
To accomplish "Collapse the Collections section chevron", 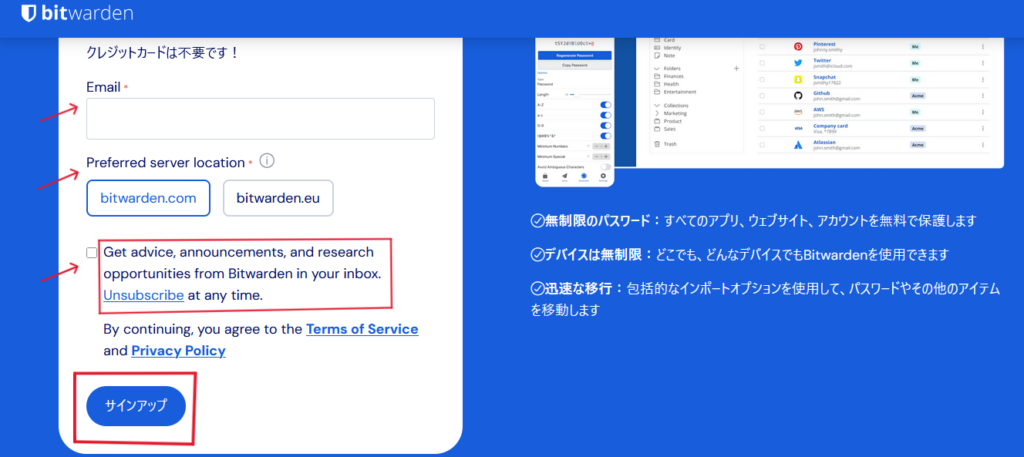I will point(657,106).
